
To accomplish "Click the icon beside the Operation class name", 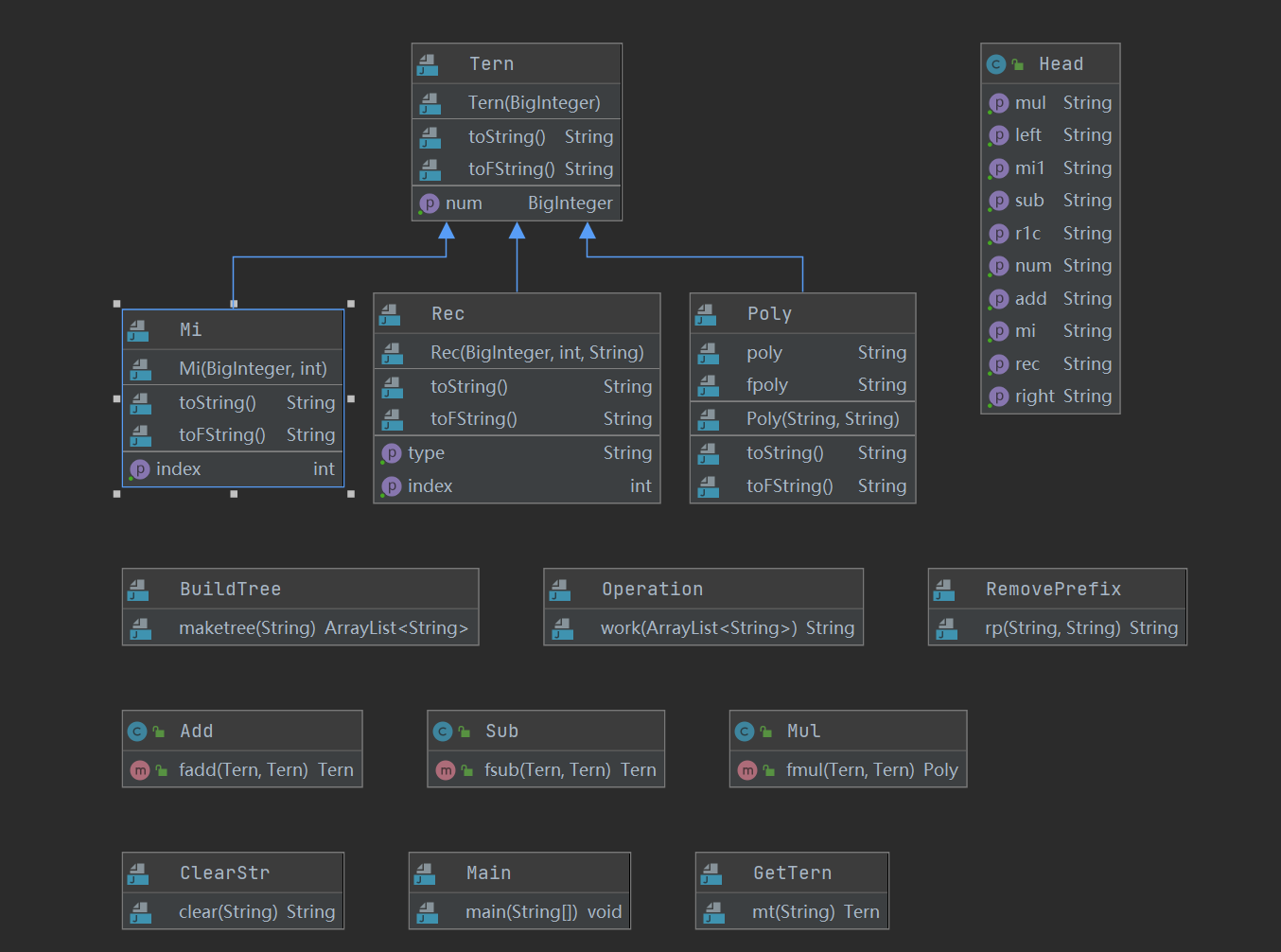I will 560,590.
